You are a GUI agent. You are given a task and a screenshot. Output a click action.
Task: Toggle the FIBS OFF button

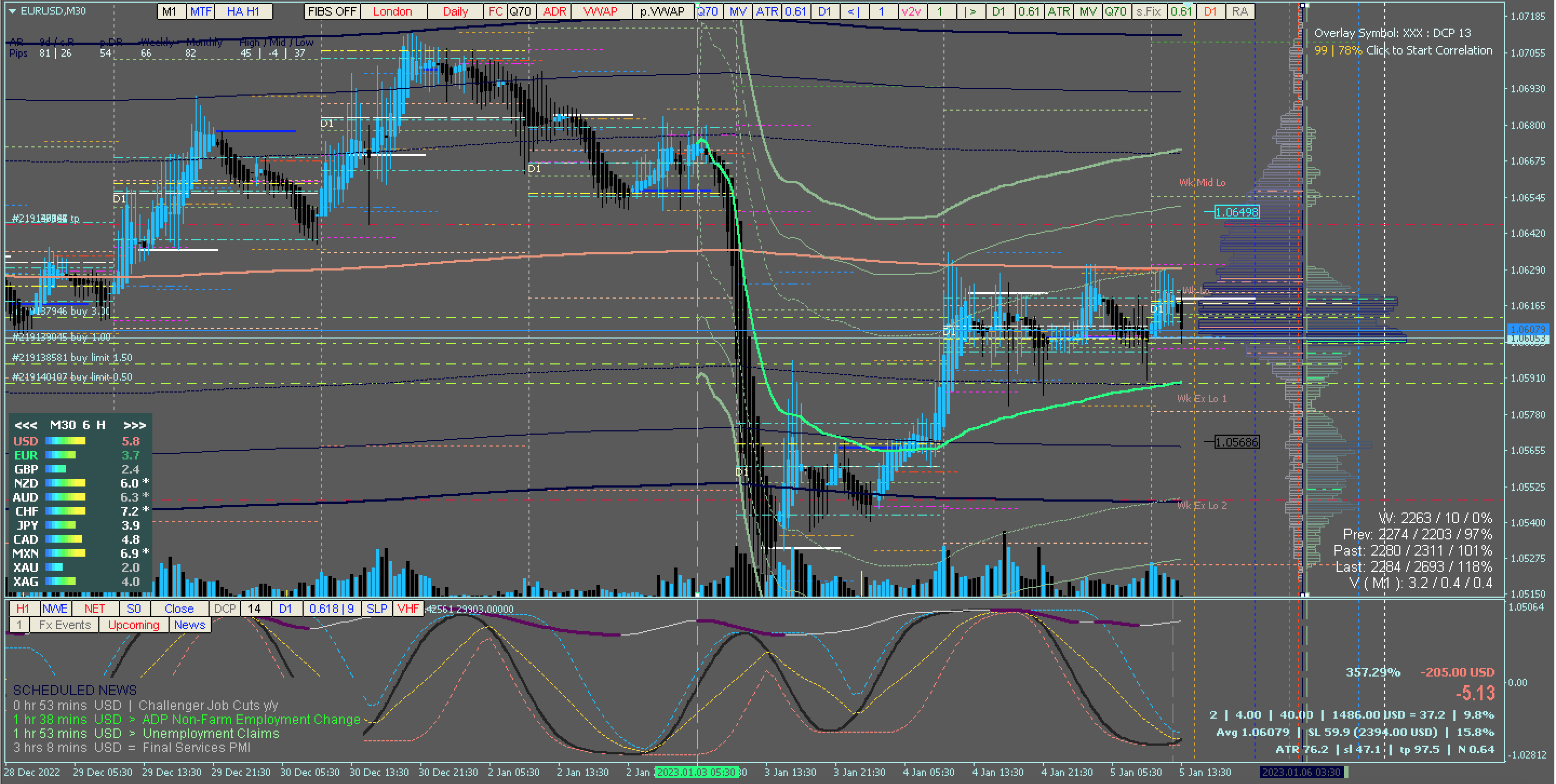332,11
